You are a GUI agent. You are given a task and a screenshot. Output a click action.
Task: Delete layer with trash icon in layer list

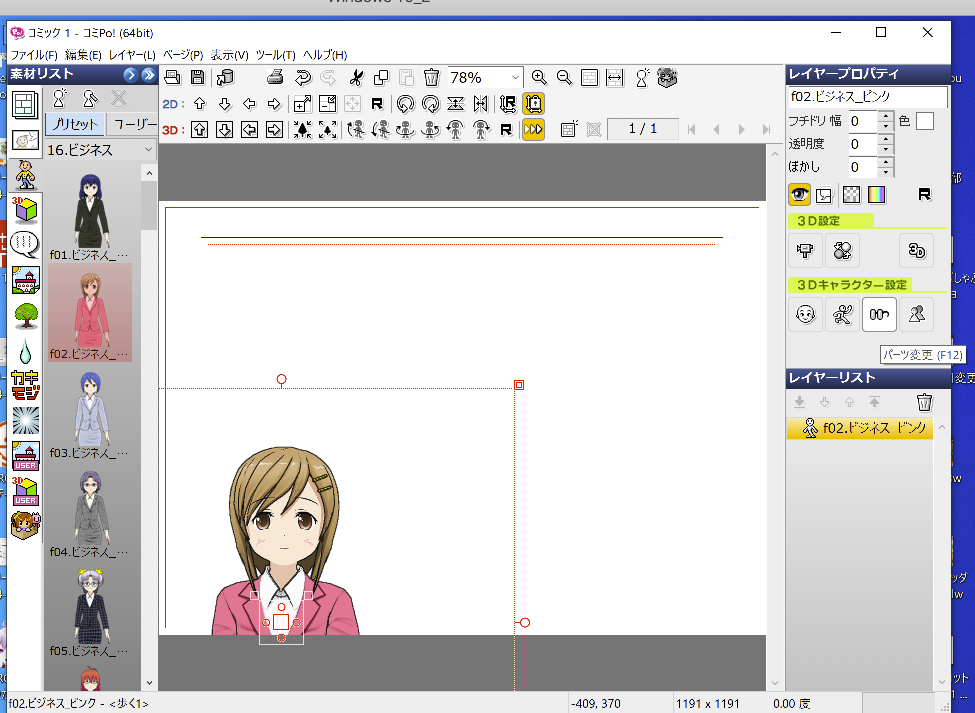coord(924,402)
